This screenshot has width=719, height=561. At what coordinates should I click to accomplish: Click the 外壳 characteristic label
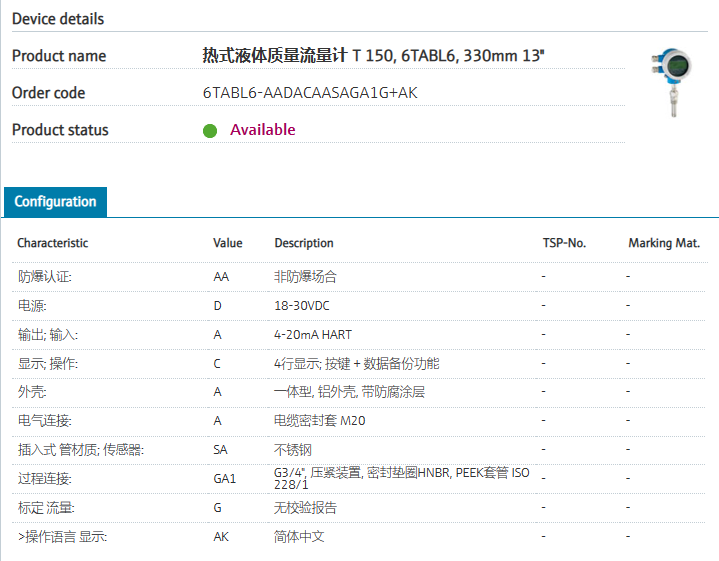coord(31,392)
